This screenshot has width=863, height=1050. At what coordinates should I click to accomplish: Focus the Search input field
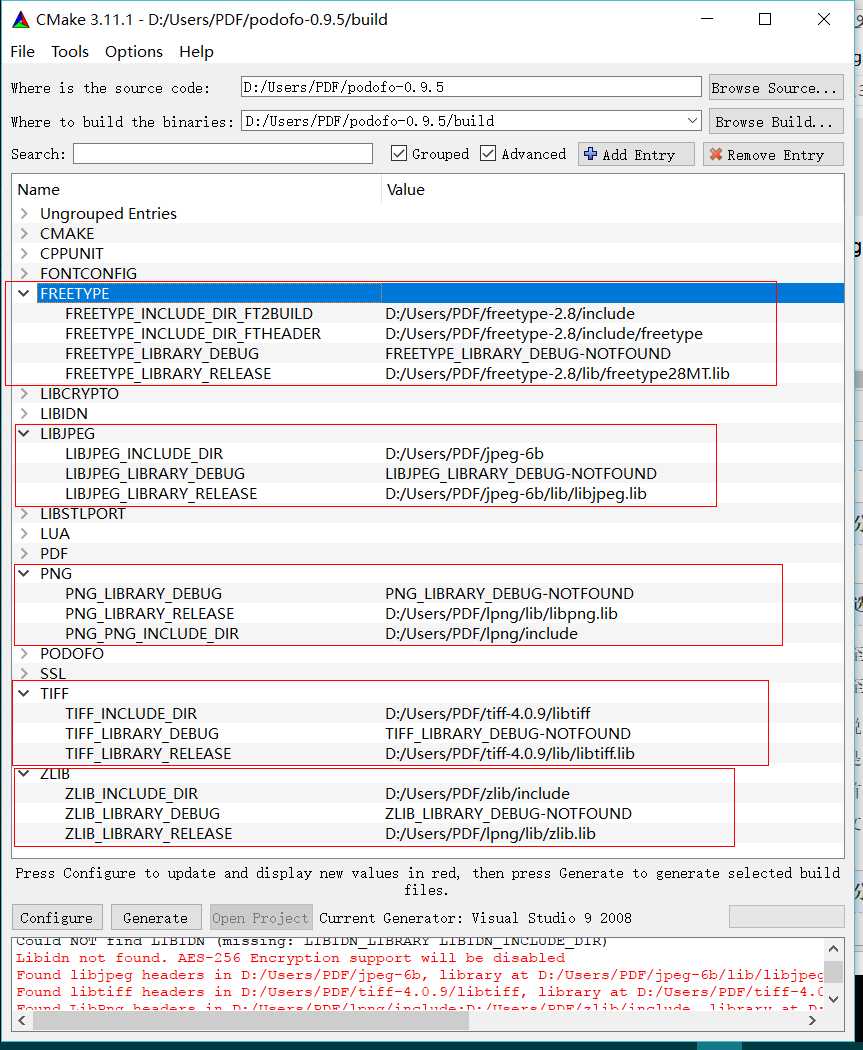[x=223, y=153]
